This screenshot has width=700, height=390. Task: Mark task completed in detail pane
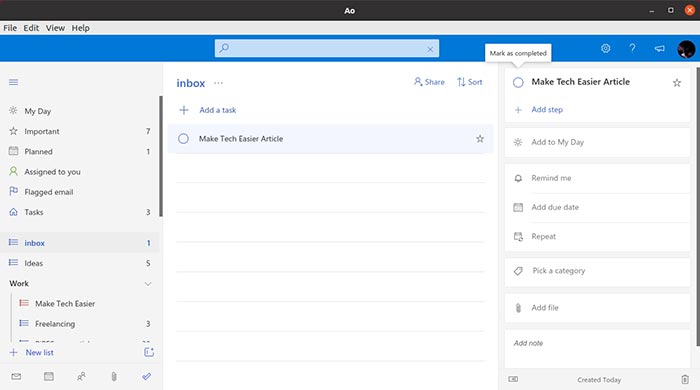[x=518, y=83]
